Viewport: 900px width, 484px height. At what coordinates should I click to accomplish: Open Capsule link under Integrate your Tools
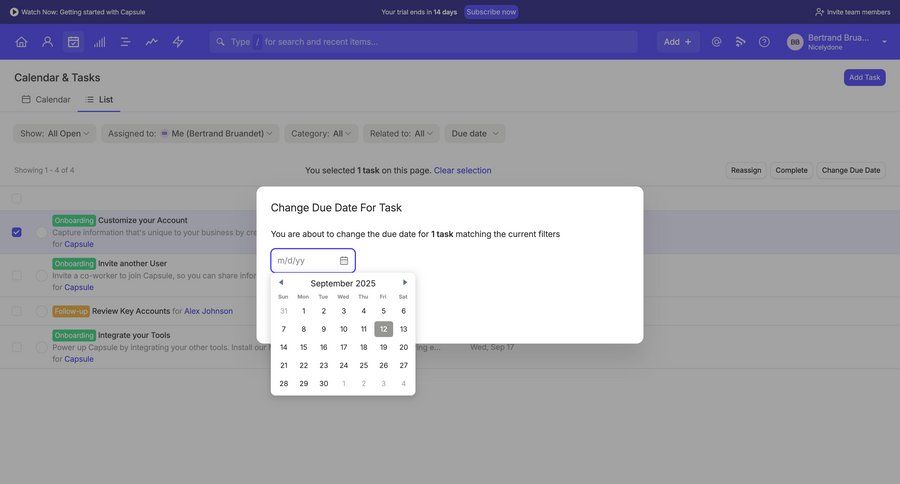pos(79,359)
